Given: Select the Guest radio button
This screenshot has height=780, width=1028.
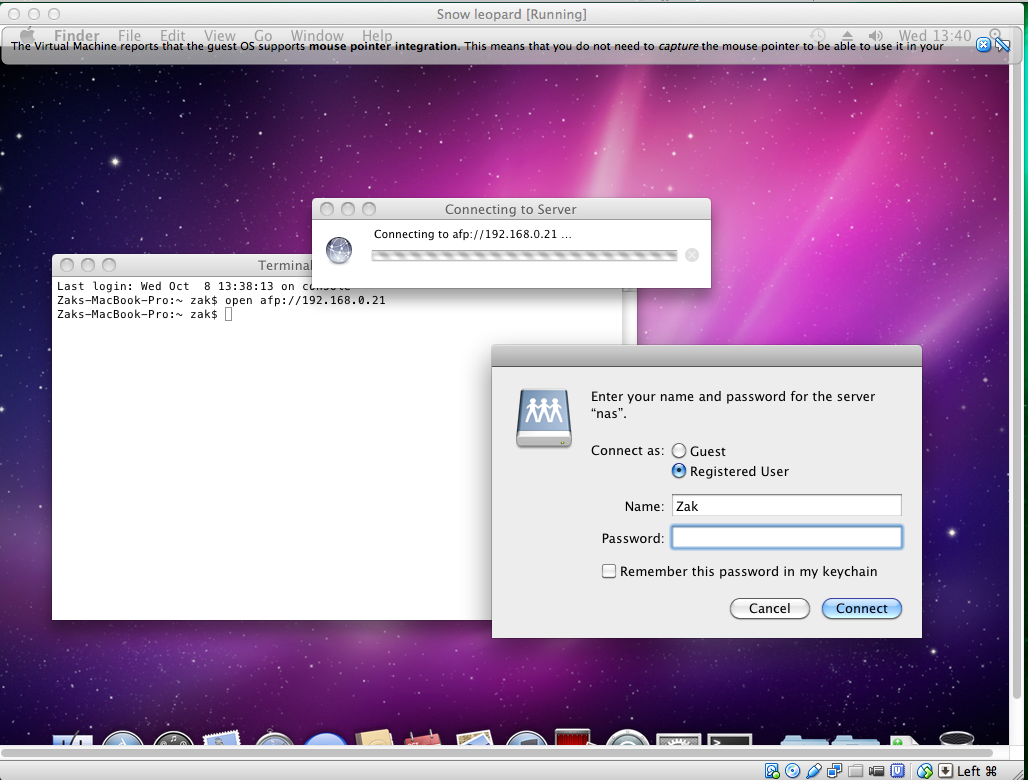Looking at the screenshot, I should [679, 451].
